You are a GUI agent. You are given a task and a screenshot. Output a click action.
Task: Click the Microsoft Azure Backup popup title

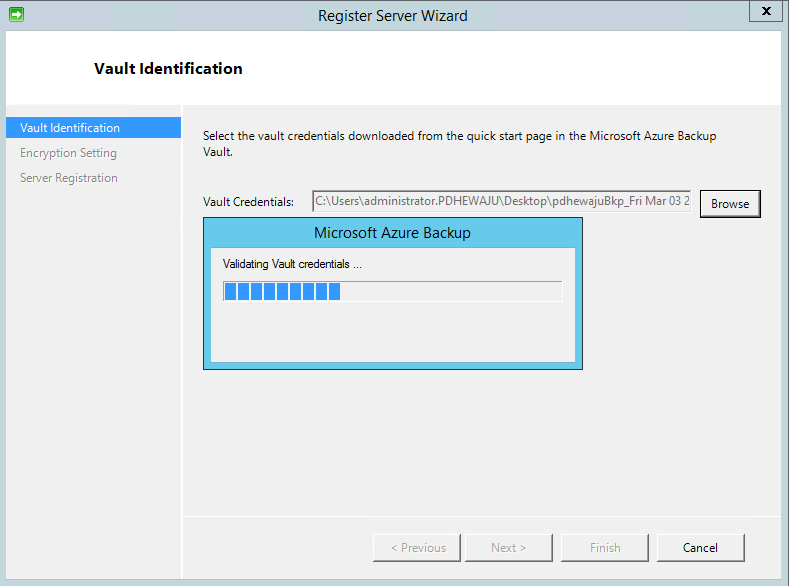pos(392,233)
